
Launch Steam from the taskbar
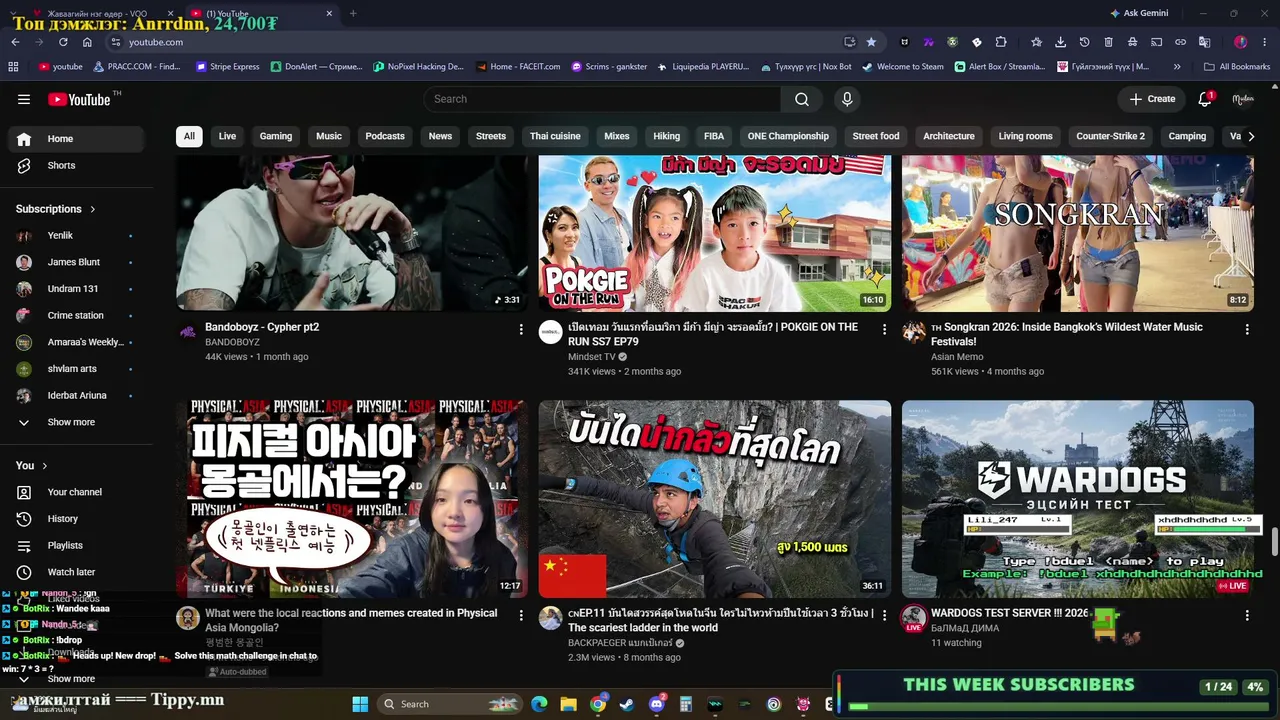tap(626, 704)
